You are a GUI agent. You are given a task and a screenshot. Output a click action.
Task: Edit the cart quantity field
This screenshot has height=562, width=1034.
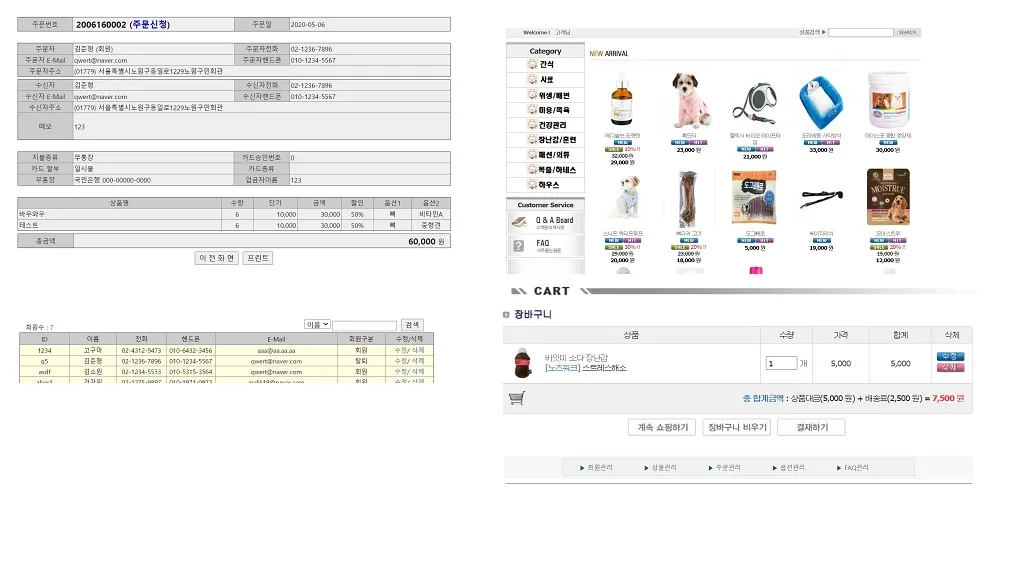tap(781, 363)
